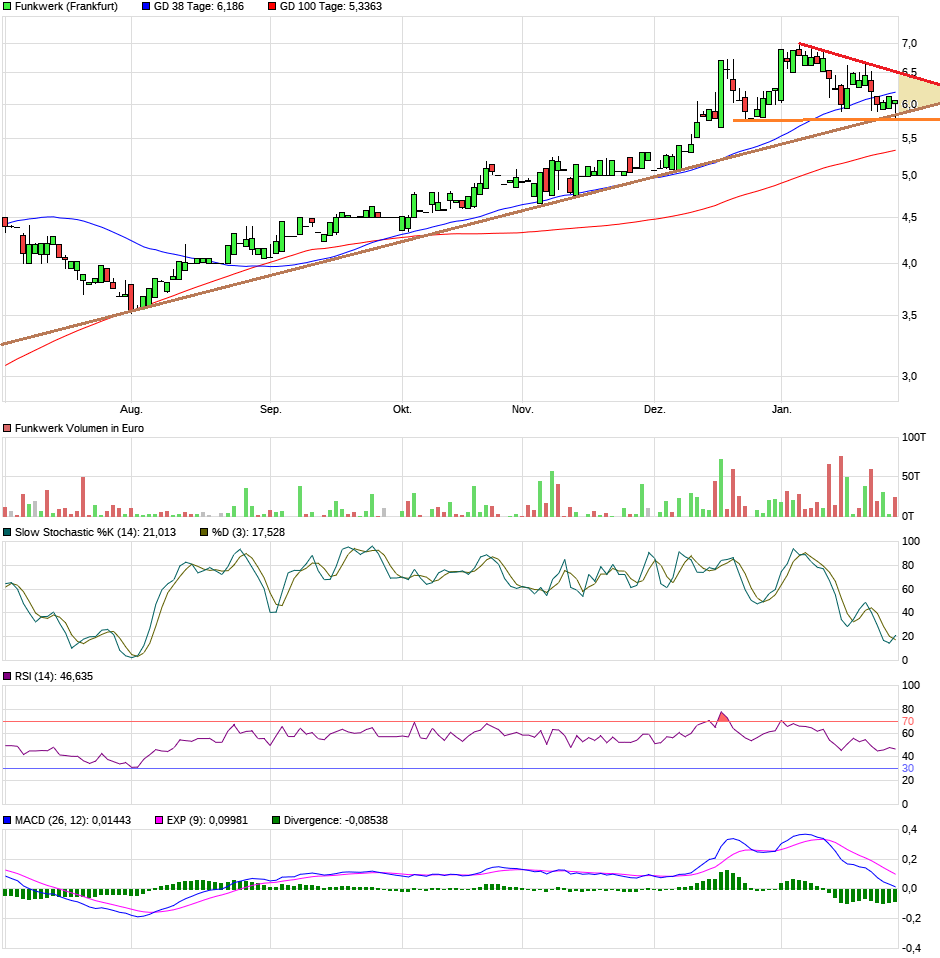Click the magenta EXP (9) legend square

point(159,820)
